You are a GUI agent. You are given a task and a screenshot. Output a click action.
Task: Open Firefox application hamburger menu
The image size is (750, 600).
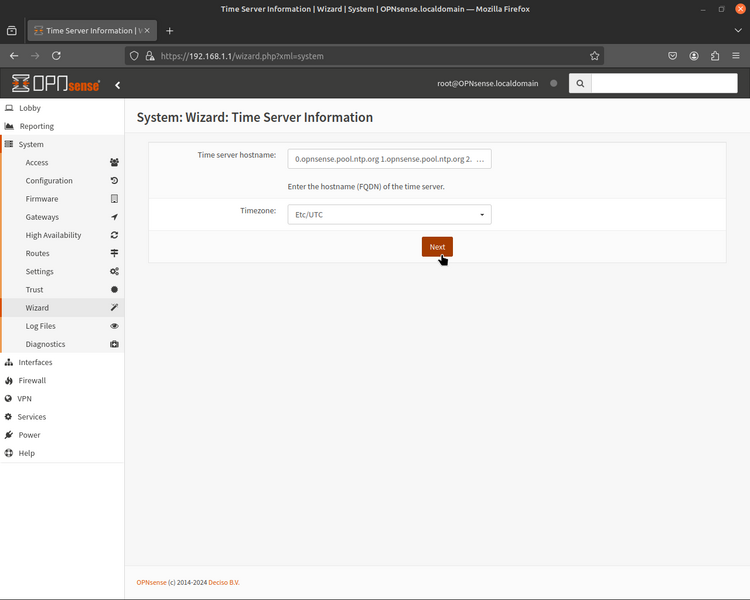point(736,56)
